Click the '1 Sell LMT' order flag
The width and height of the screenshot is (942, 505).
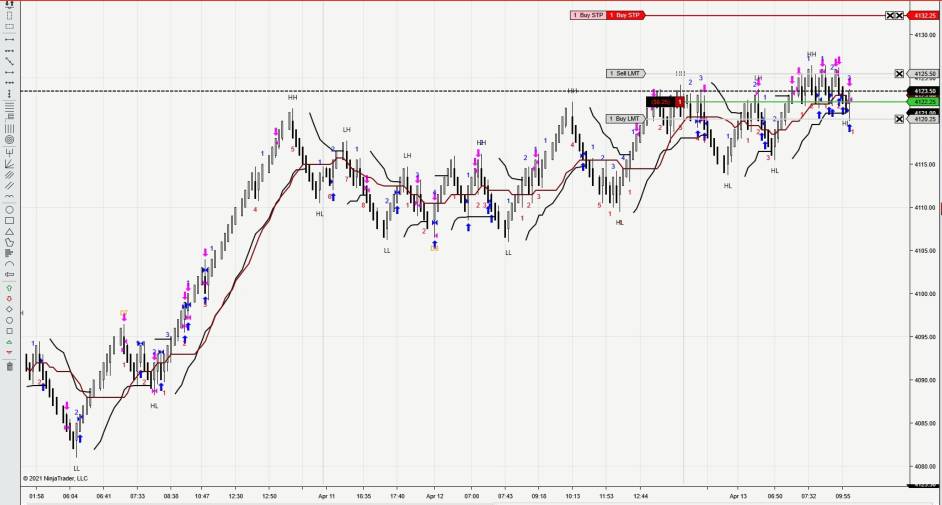625,73
